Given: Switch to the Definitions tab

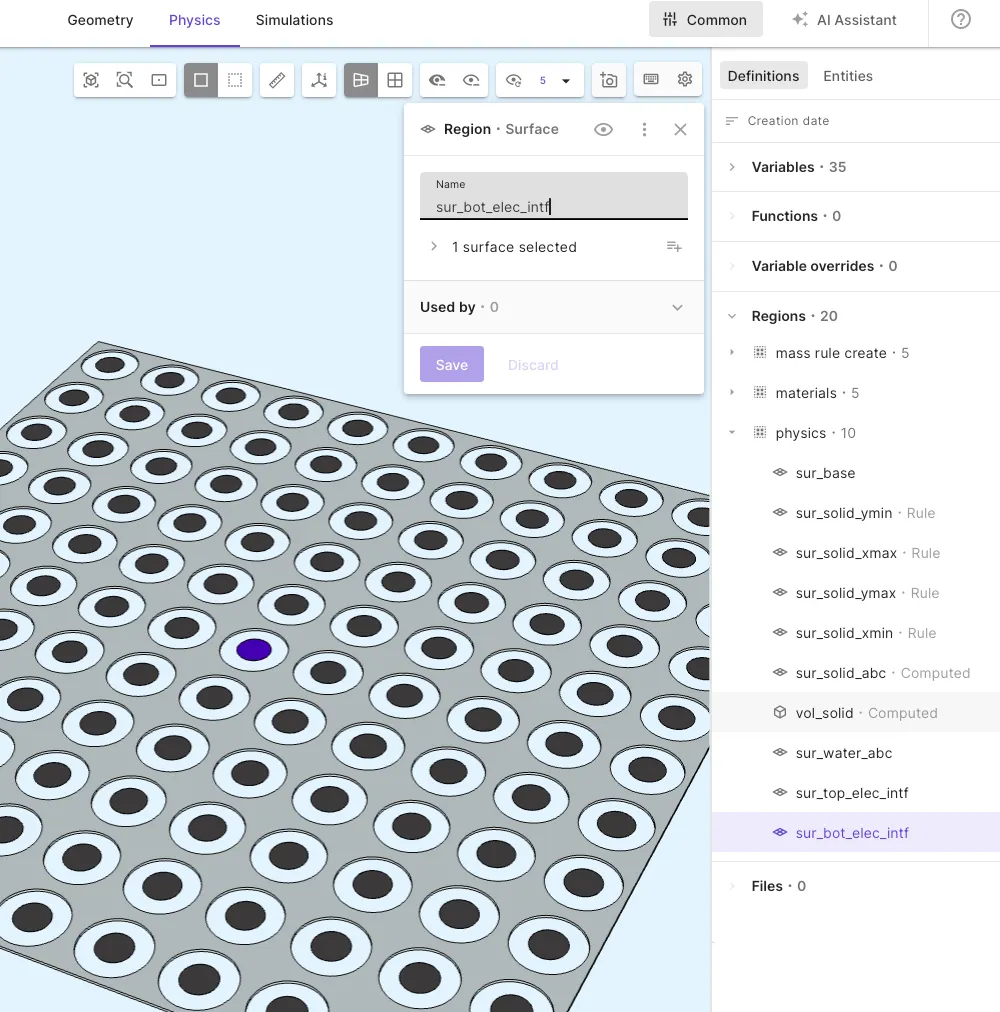Looking at the screenshot, I should point(763,76).
